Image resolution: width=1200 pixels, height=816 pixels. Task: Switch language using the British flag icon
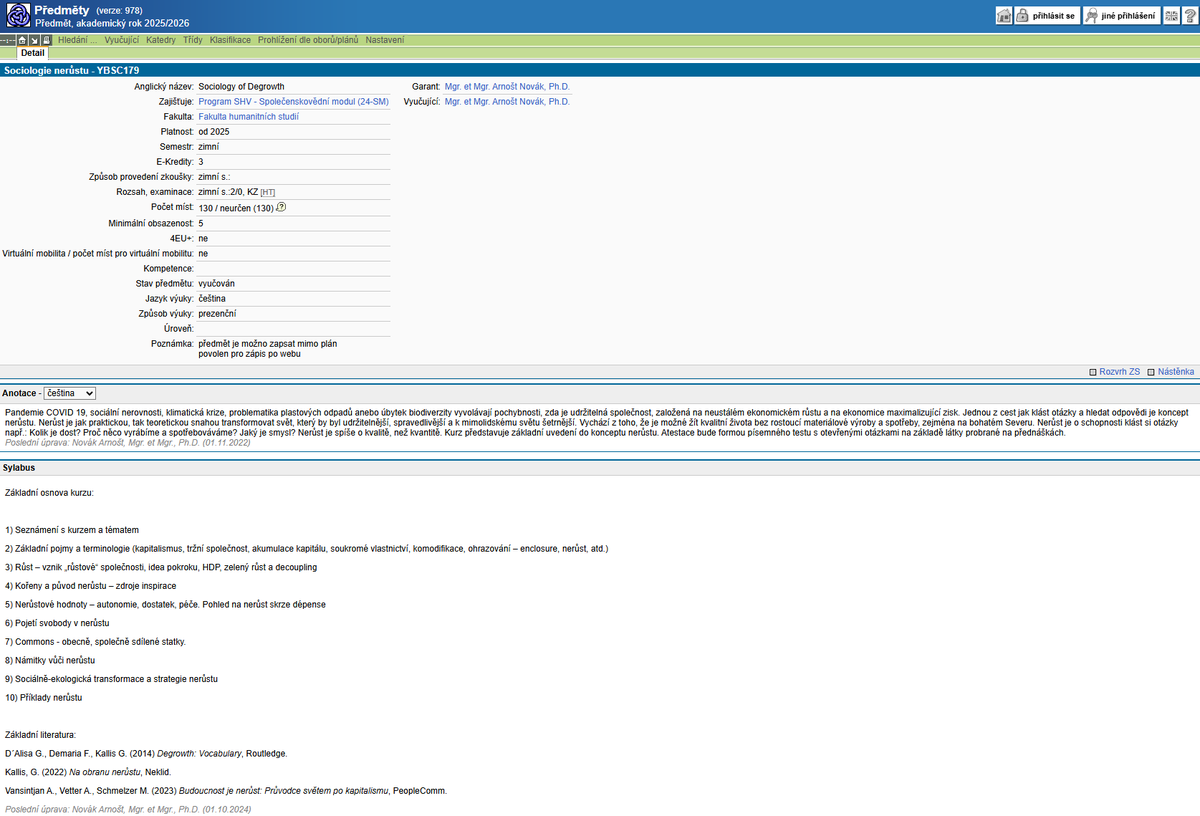(x=1171, y=16)
